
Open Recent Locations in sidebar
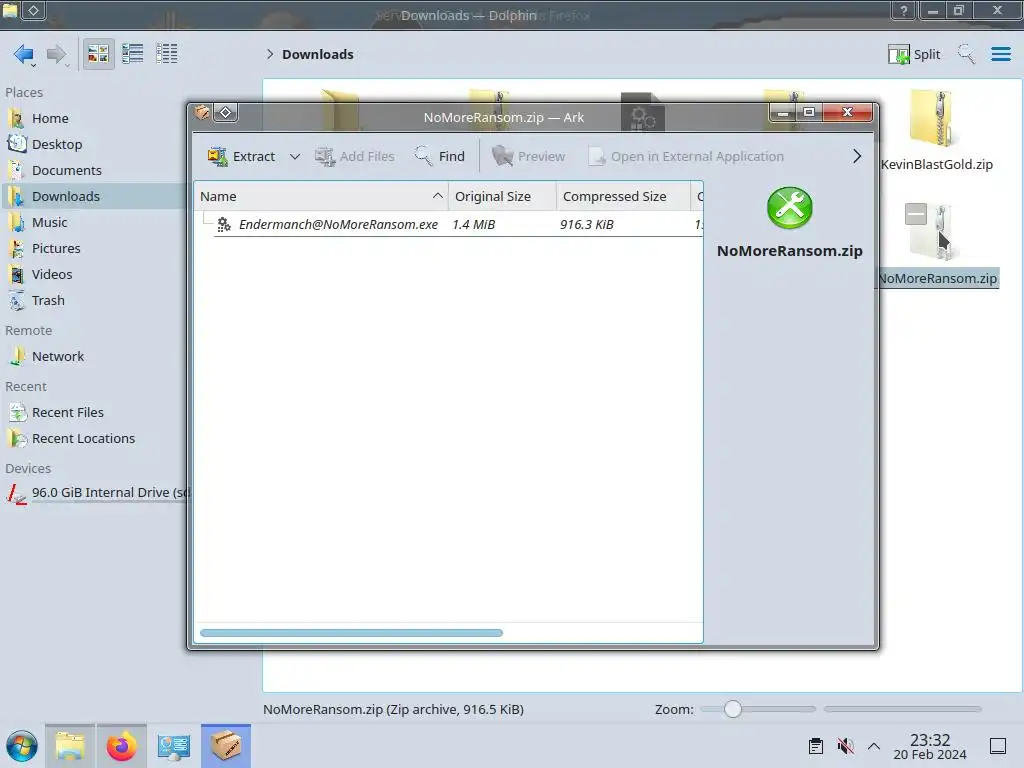83,439
